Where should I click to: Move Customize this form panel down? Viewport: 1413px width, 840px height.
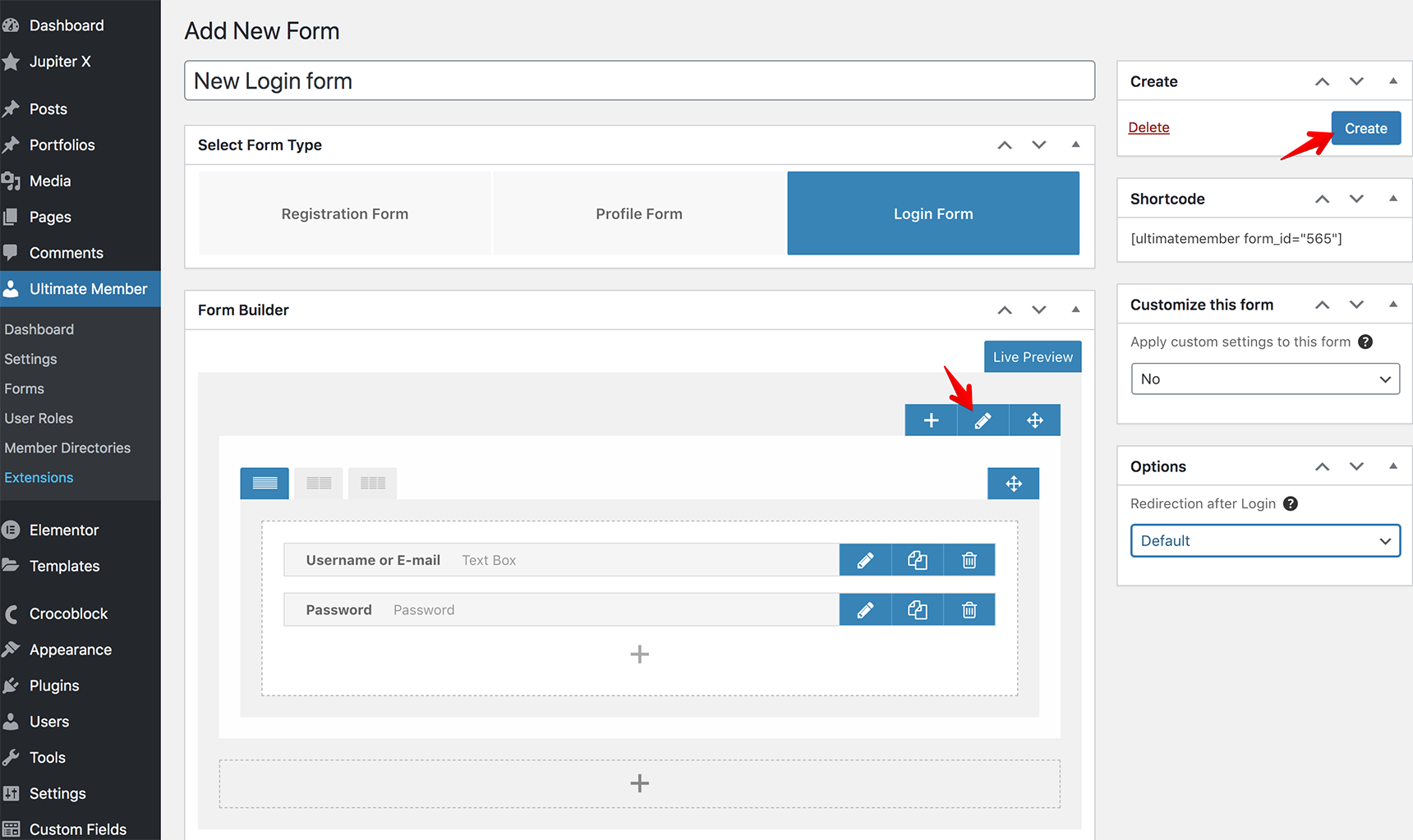point(1356,305)
